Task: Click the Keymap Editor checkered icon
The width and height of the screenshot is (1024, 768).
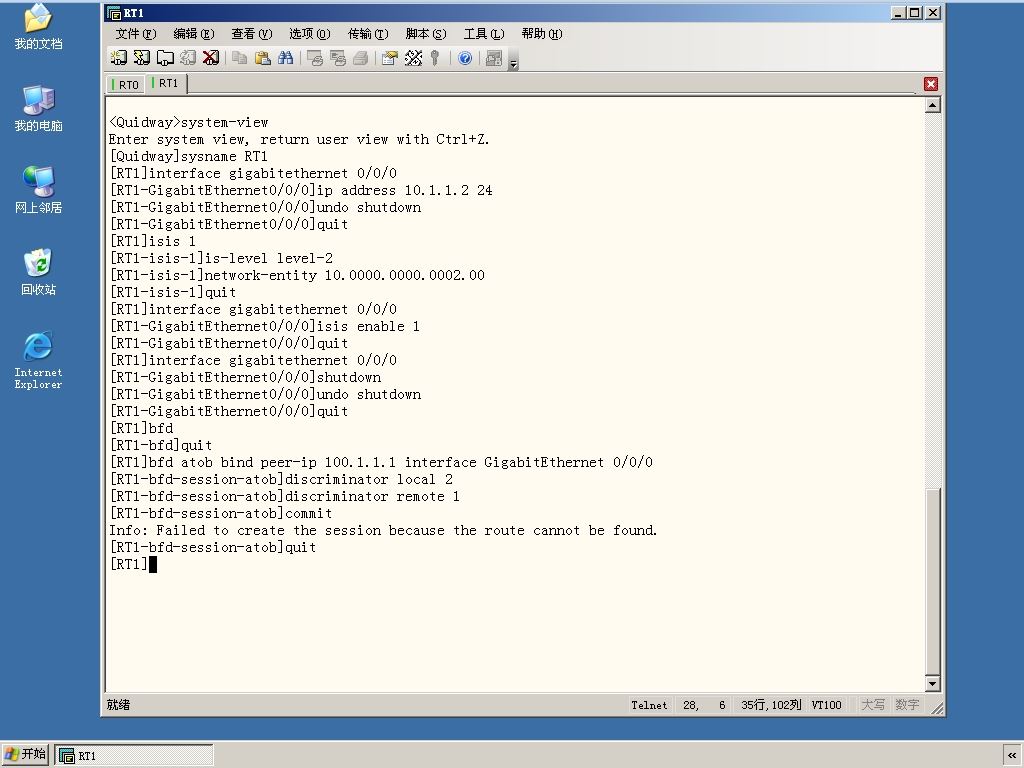Action: coord(413,58)
